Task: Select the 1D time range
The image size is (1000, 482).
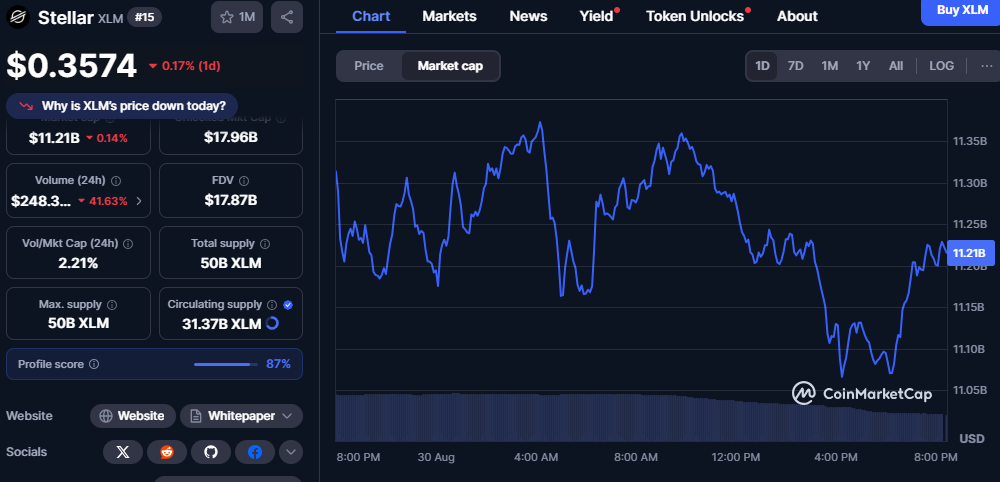Action: [762, 66]
